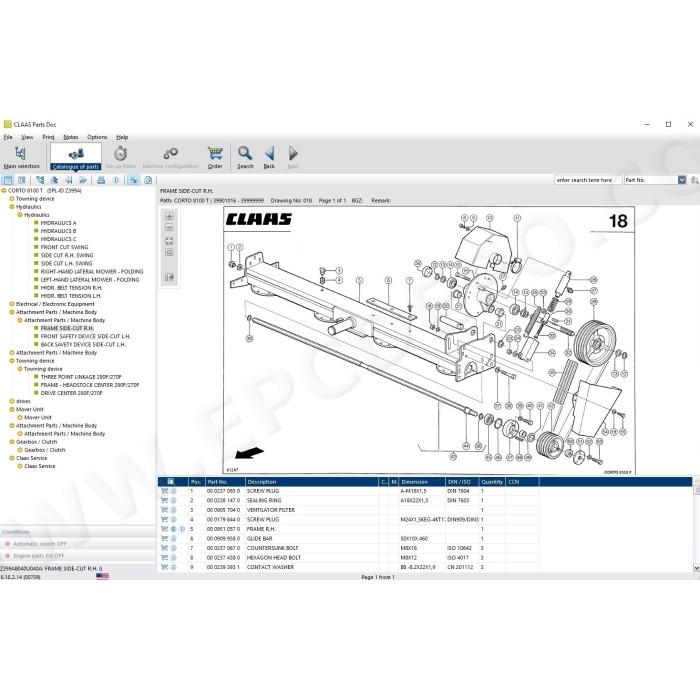Expand Electrical / Electronic Equipment node
Image resolution: width=700 pixels, height=700 pixels.
[x=12, y=304]
